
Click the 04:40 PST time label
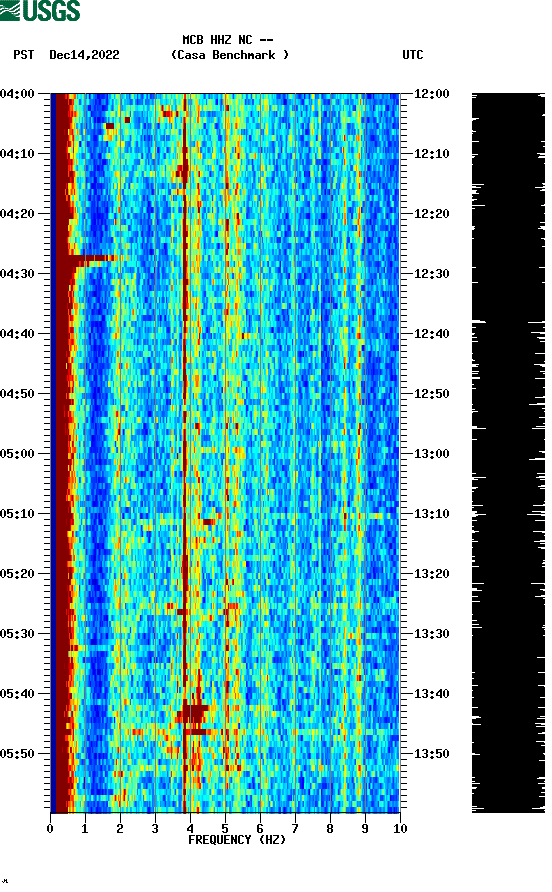click(x=17, y=334)
